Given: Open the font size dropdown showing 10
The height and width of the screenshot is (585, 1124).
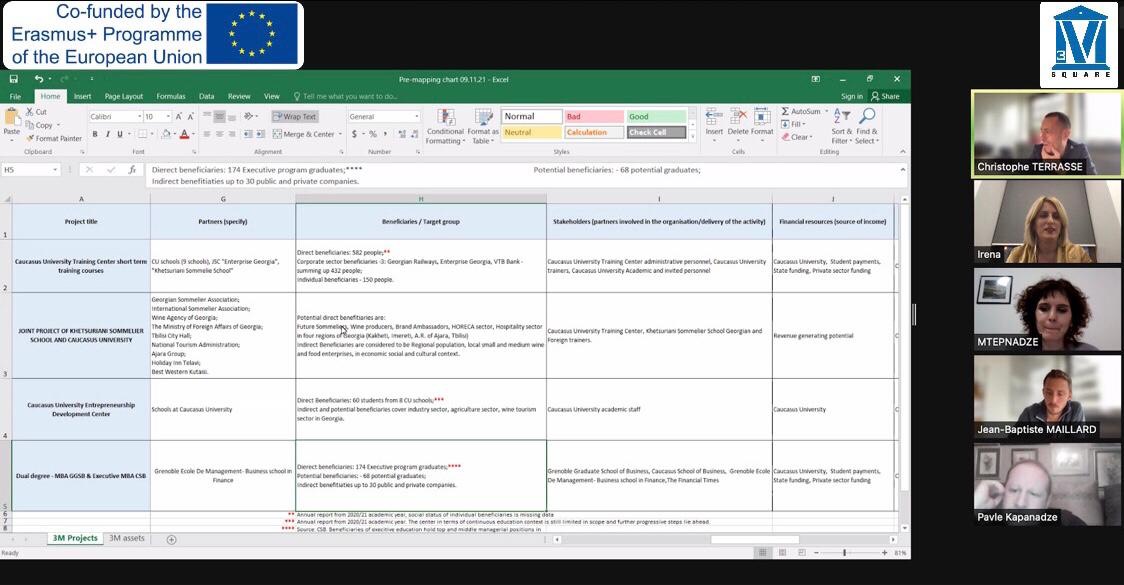Looking at the screenshot, I should [168, 116].
